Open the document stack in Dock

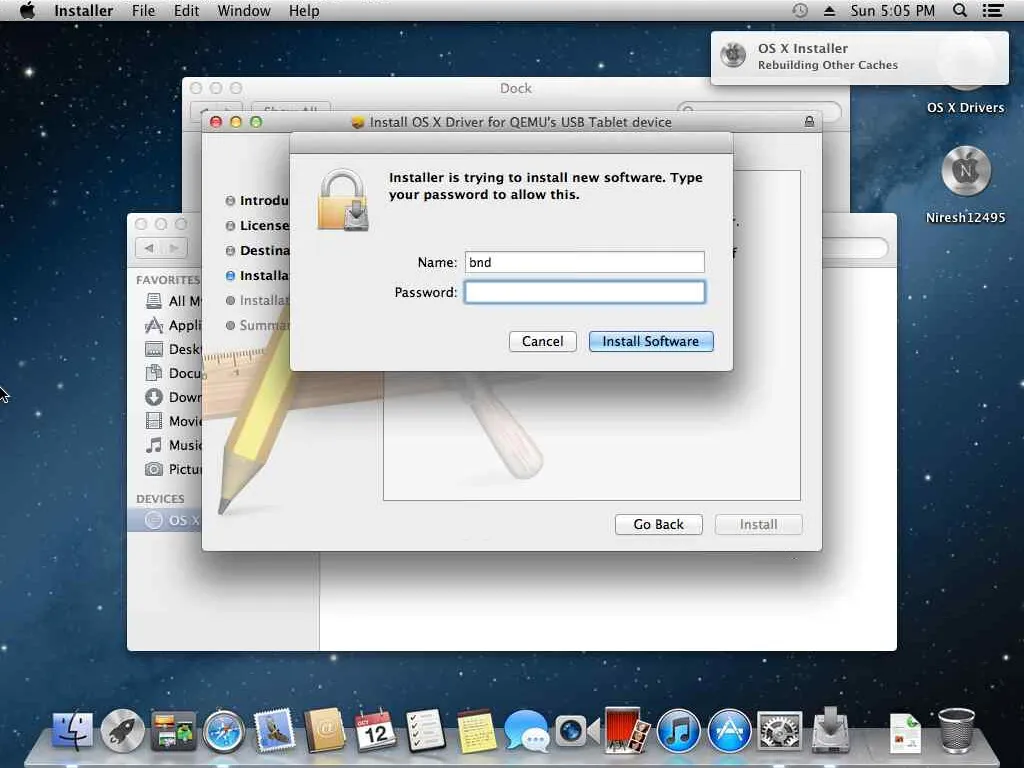point(906,733)
